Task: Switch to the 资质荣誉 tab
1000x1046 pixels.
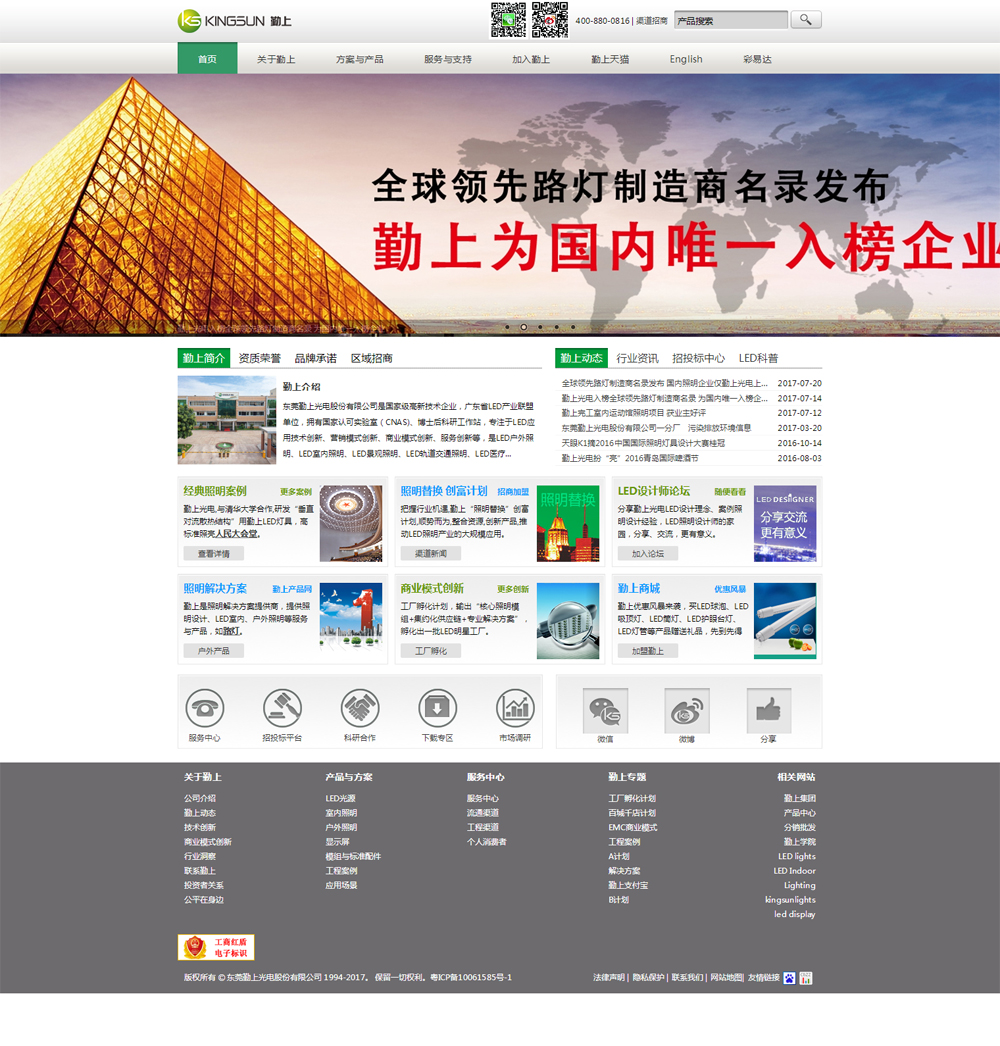Action: pyautogui.click(x=260, y=358)
